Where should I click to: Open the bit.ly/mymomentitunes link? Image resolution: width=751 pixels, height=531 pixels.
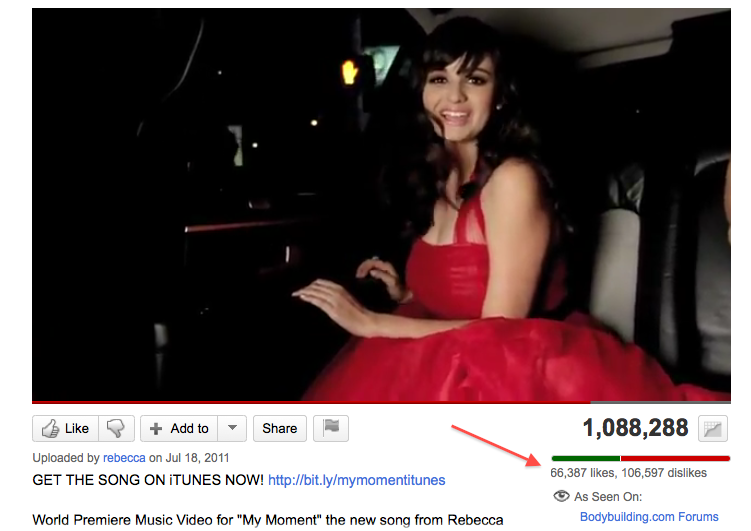pos(356,480)
